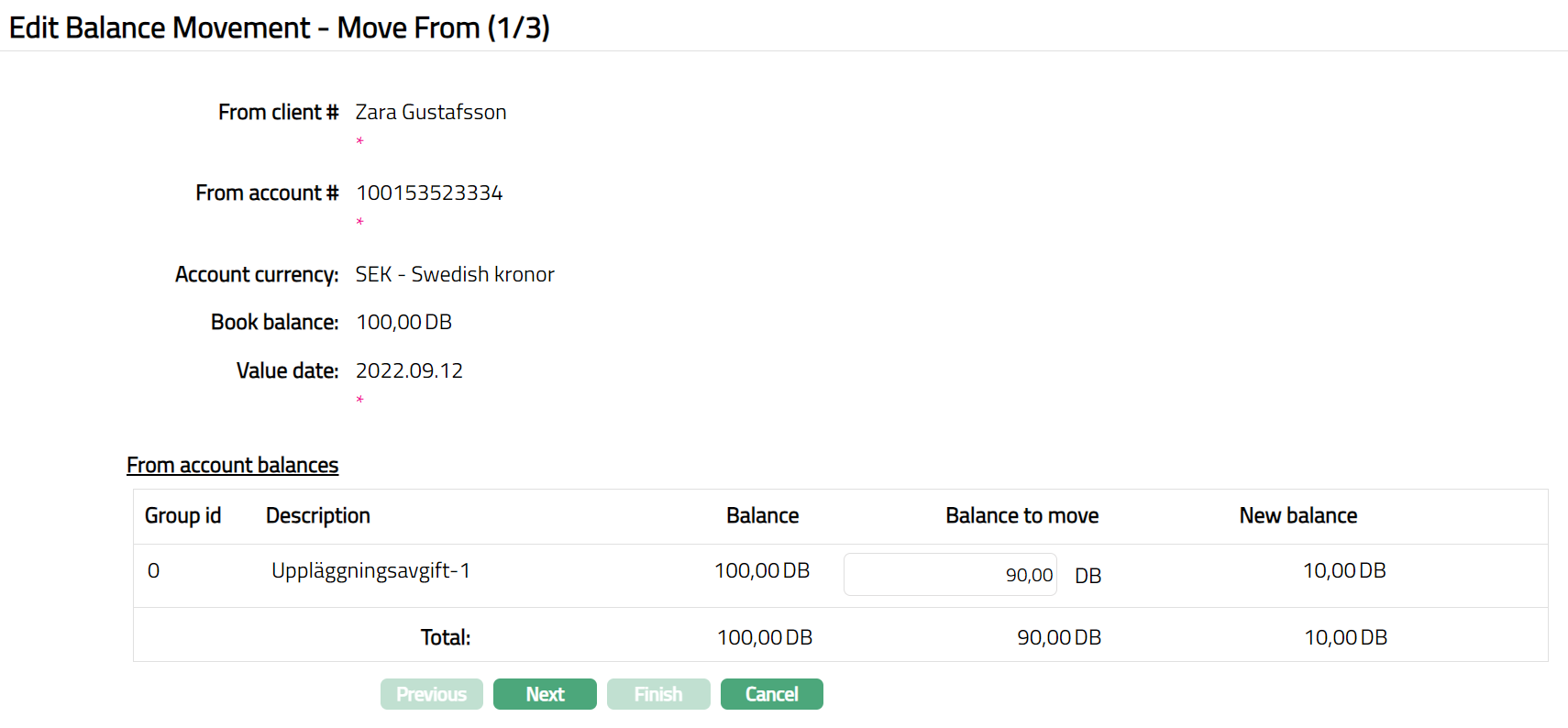
Task: Click the greyed-out Finish button
Action: point(657,694)
